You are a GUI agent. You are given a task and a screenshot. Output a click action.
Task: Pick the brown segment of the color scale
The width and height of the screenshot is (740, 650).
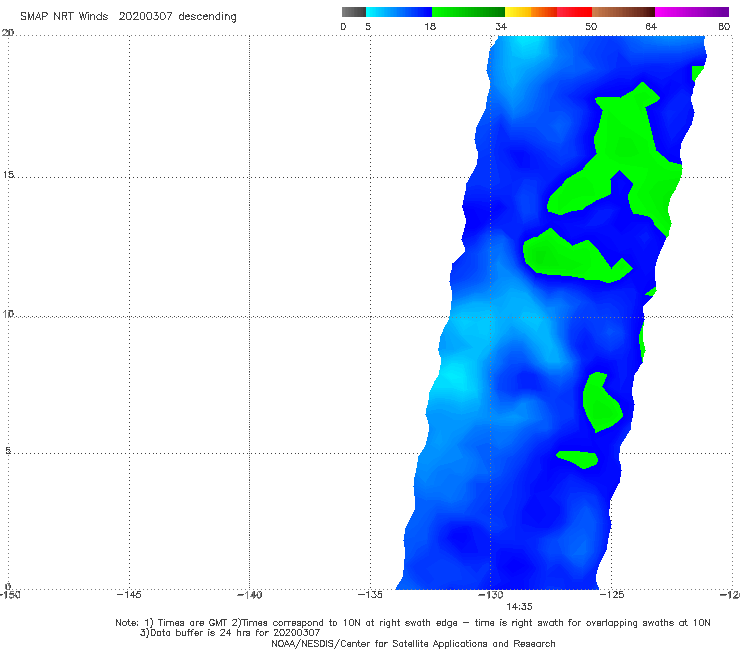point(623,12)
